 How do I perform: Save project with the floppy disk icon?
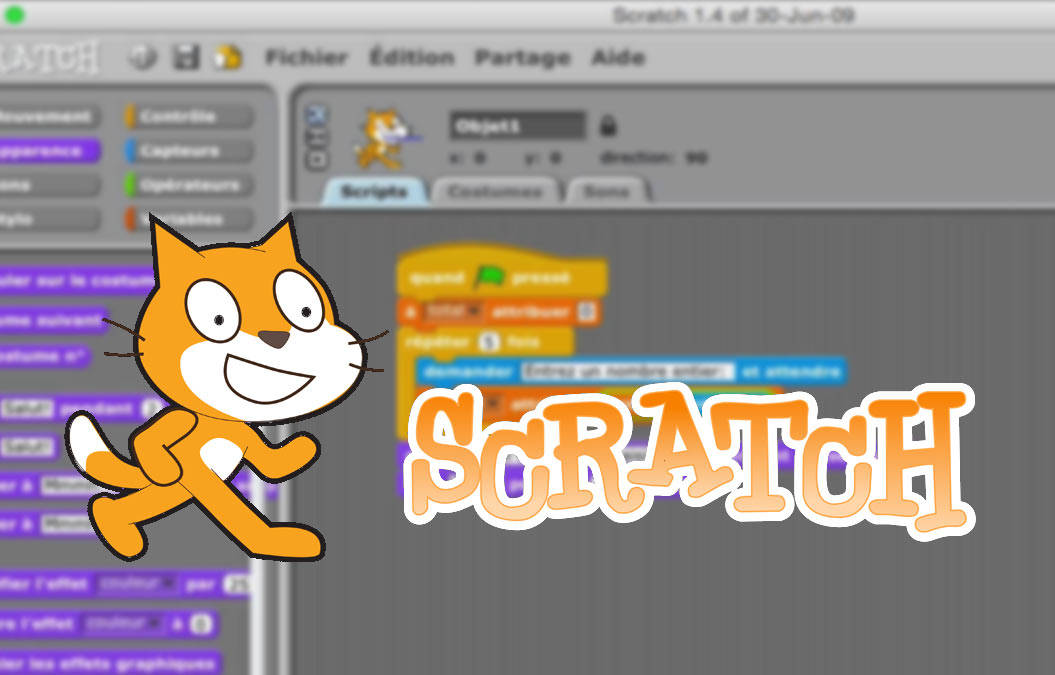186,57
